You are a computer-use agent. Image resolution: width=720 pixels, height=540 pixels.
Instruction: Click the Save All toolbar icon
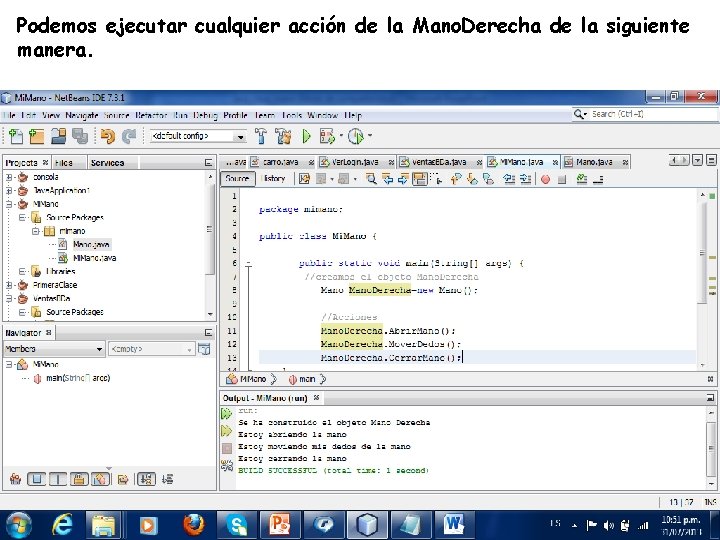click(80, 136)
